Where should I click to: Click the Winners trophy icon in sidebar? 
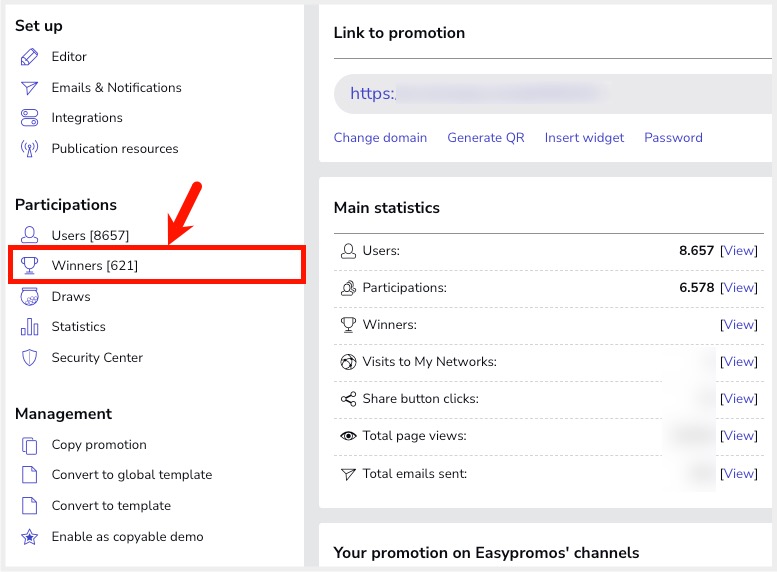(30, 266)
